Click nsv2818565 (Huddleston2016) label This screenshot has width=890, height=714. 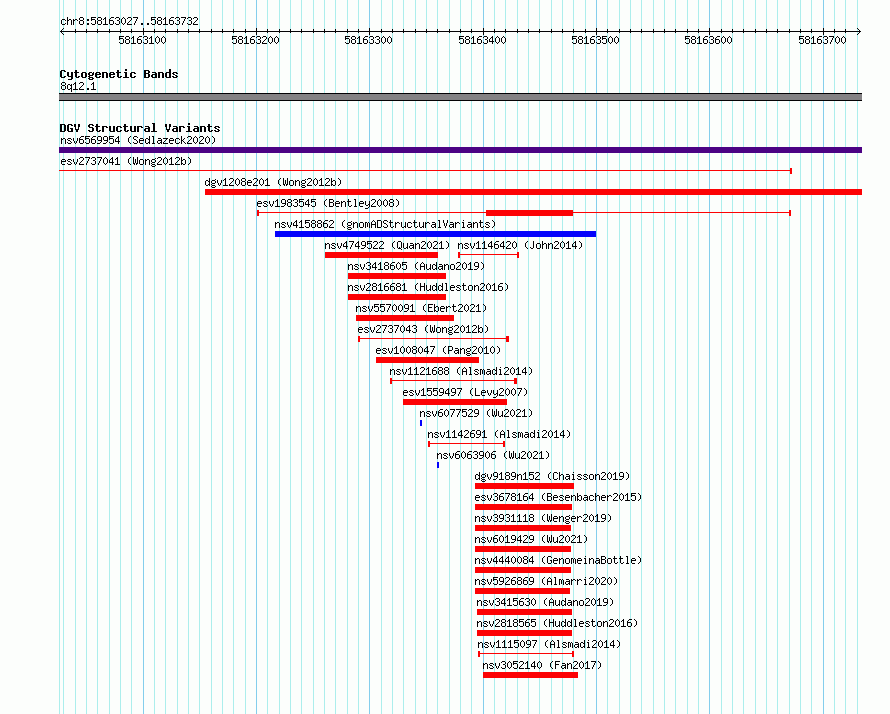[x=557, y=623]
